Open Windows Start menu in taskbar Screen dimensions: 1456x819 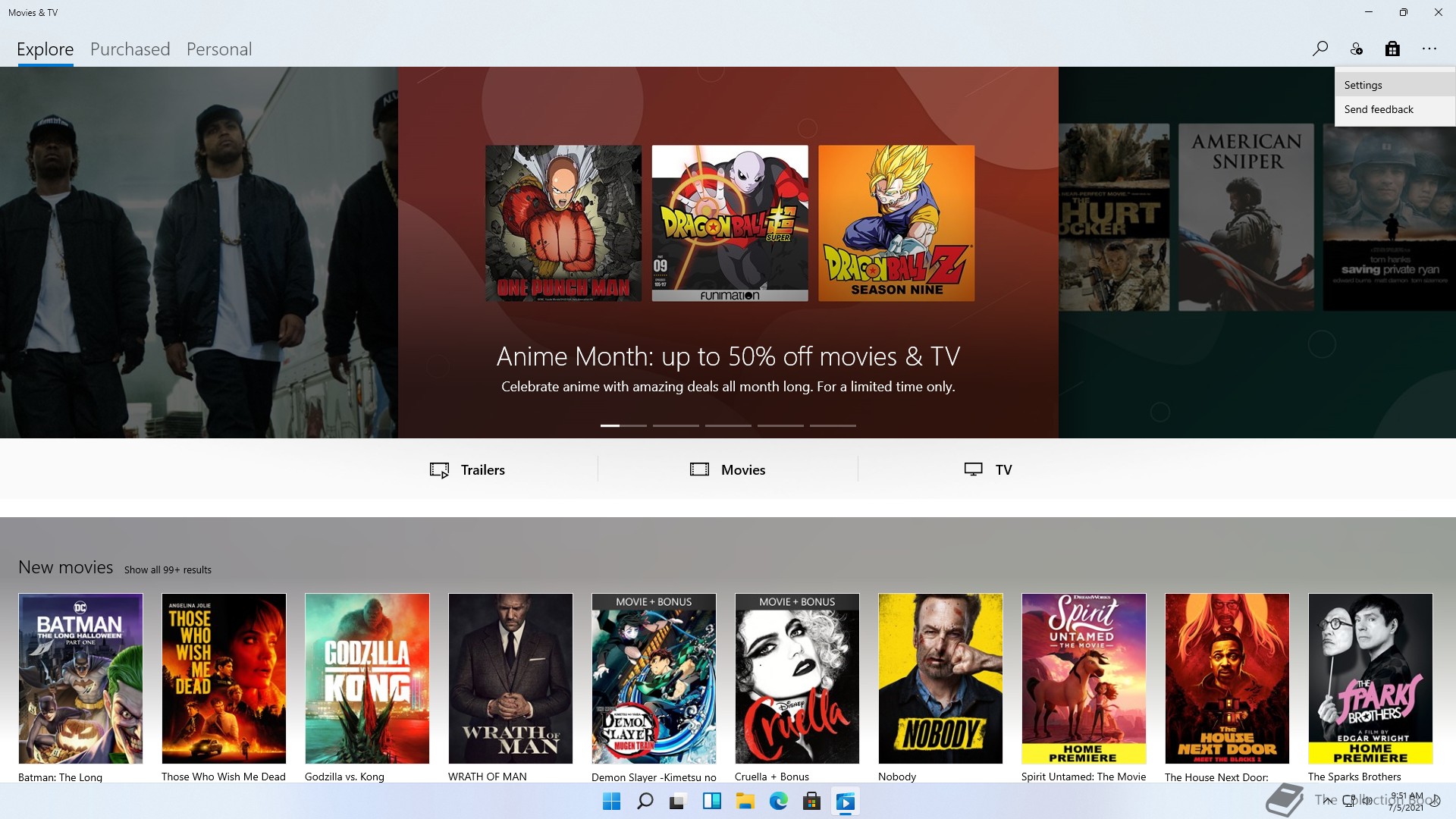point(611,802)
